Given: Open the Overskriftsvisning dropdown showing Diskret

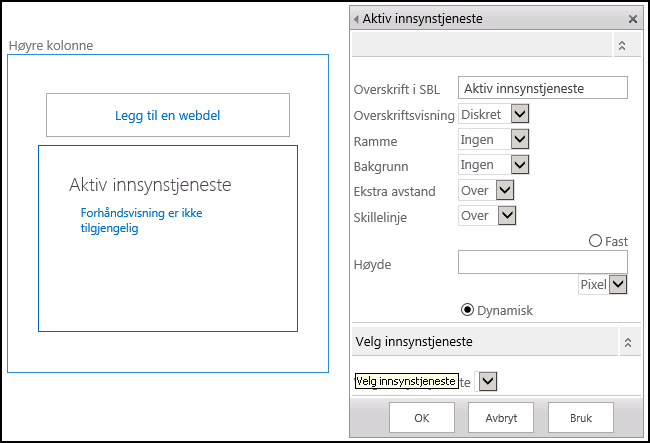Looking at the screenshot, I should (494, 114).
